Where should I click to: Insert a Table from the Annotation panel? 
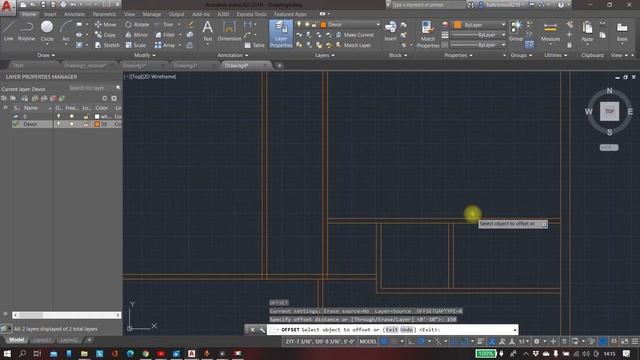pyautogui.click(x=254, y=45)
